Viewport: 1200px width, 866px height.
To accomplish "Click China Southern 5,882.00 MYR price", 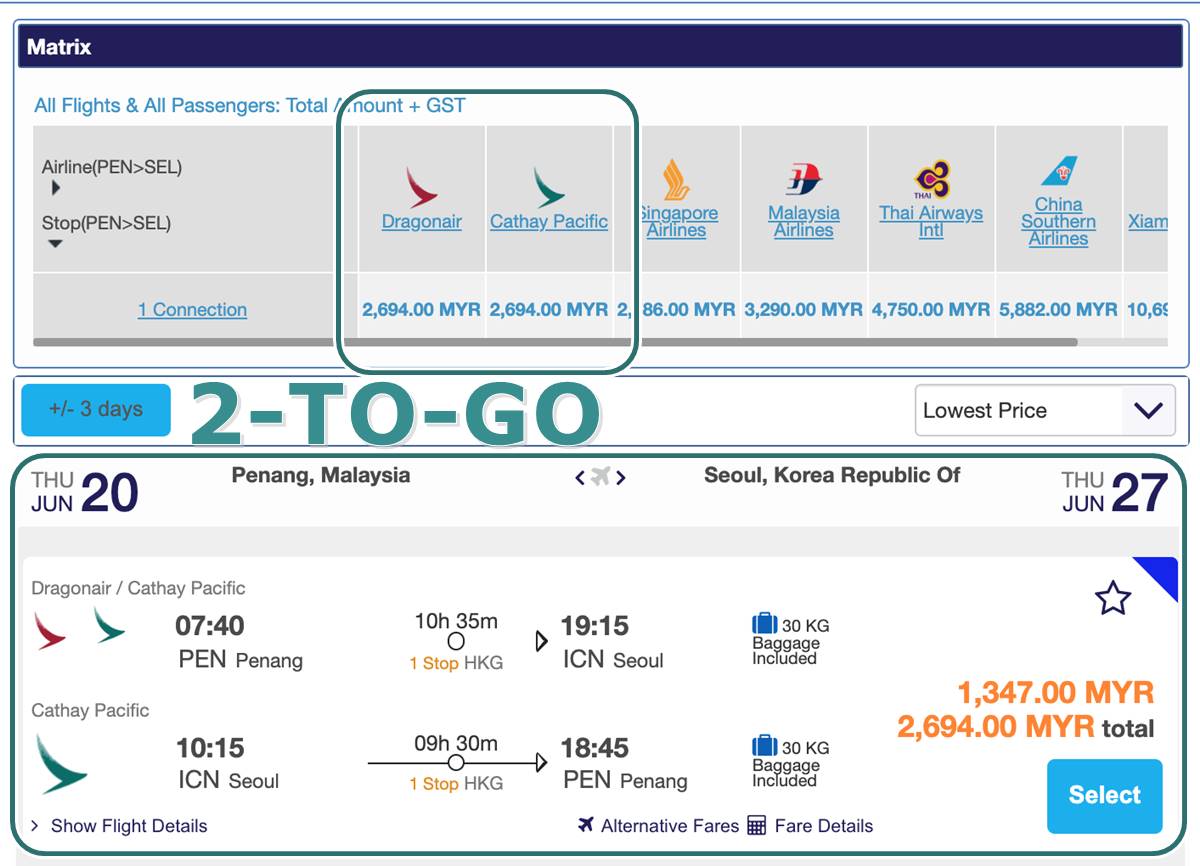I will coord(1058,310).
